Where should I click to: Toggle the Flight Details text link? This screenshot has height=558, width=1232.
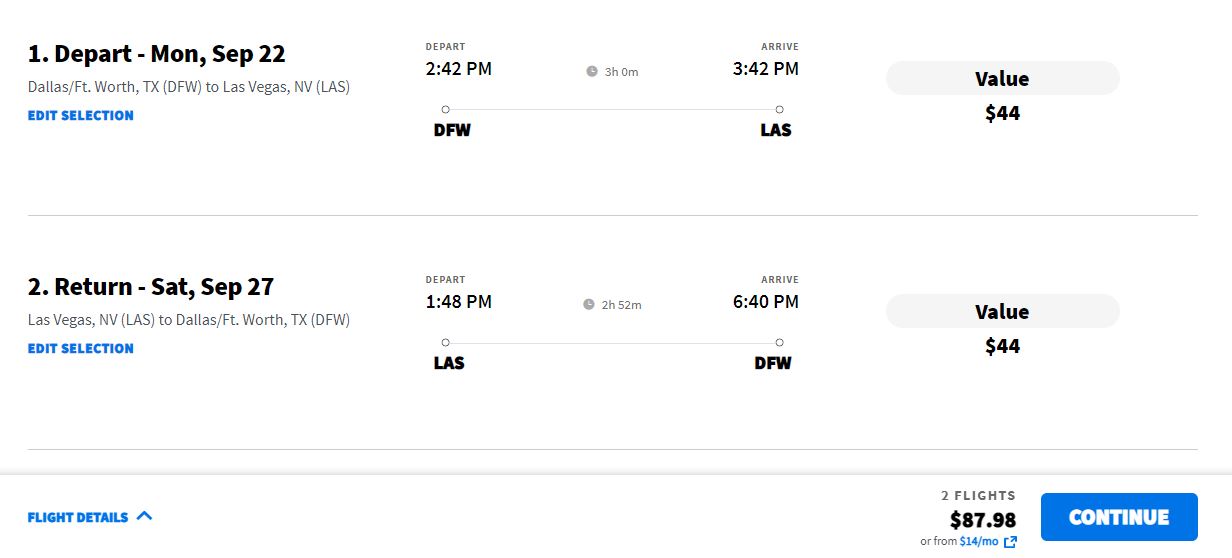click(x=78, y=517)
